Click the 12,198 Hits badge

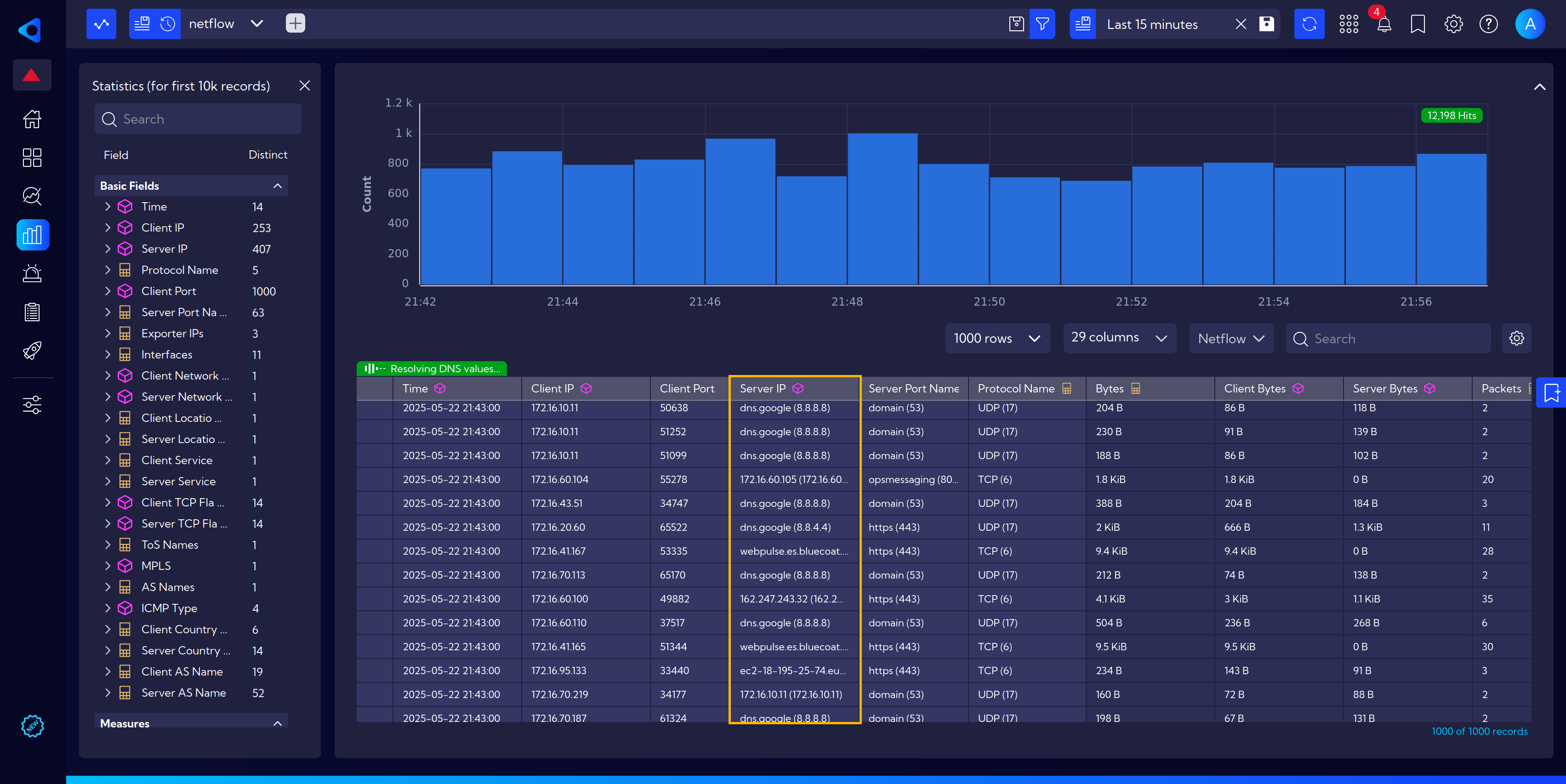click(x=1451, y=115)
